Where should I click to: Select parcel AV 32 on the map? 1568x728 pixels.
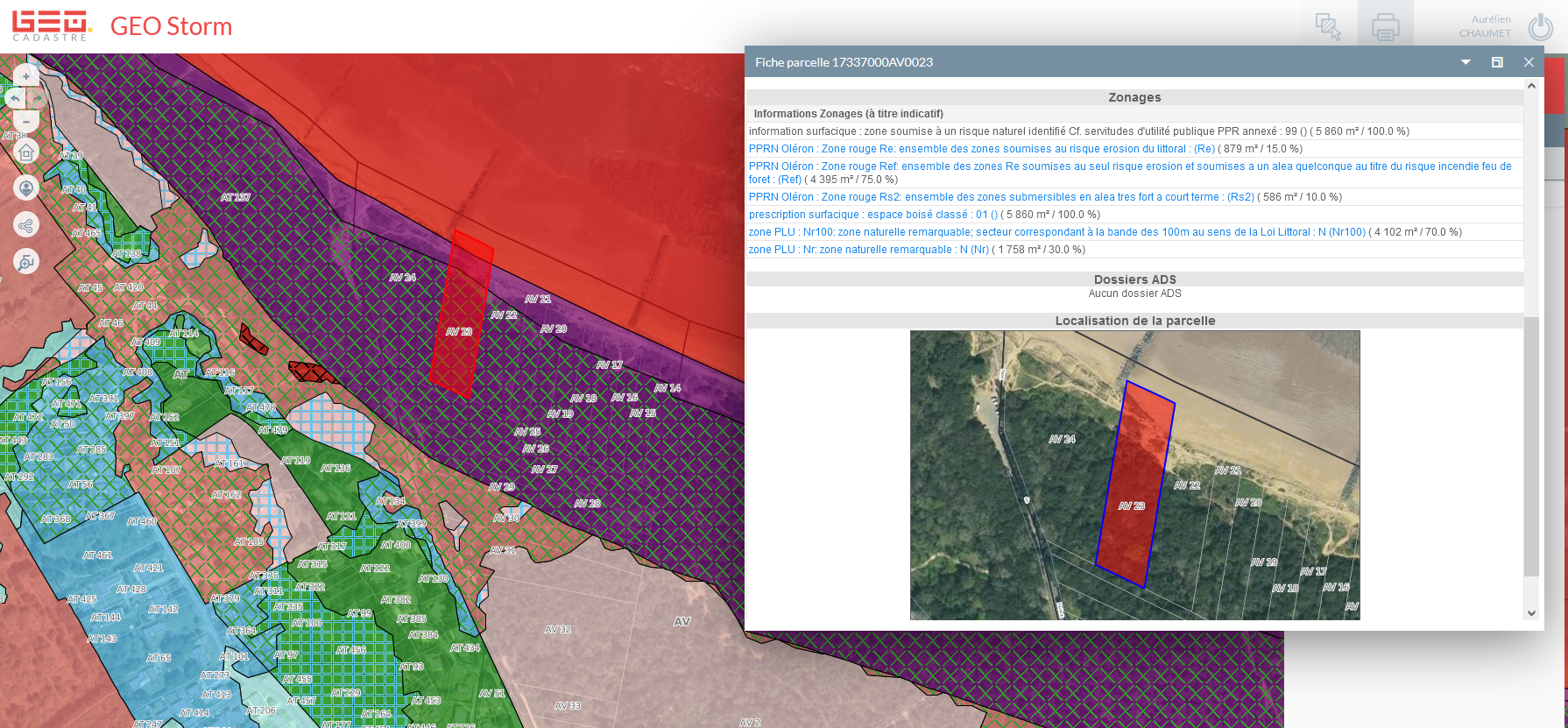click(x=558, y=629)
